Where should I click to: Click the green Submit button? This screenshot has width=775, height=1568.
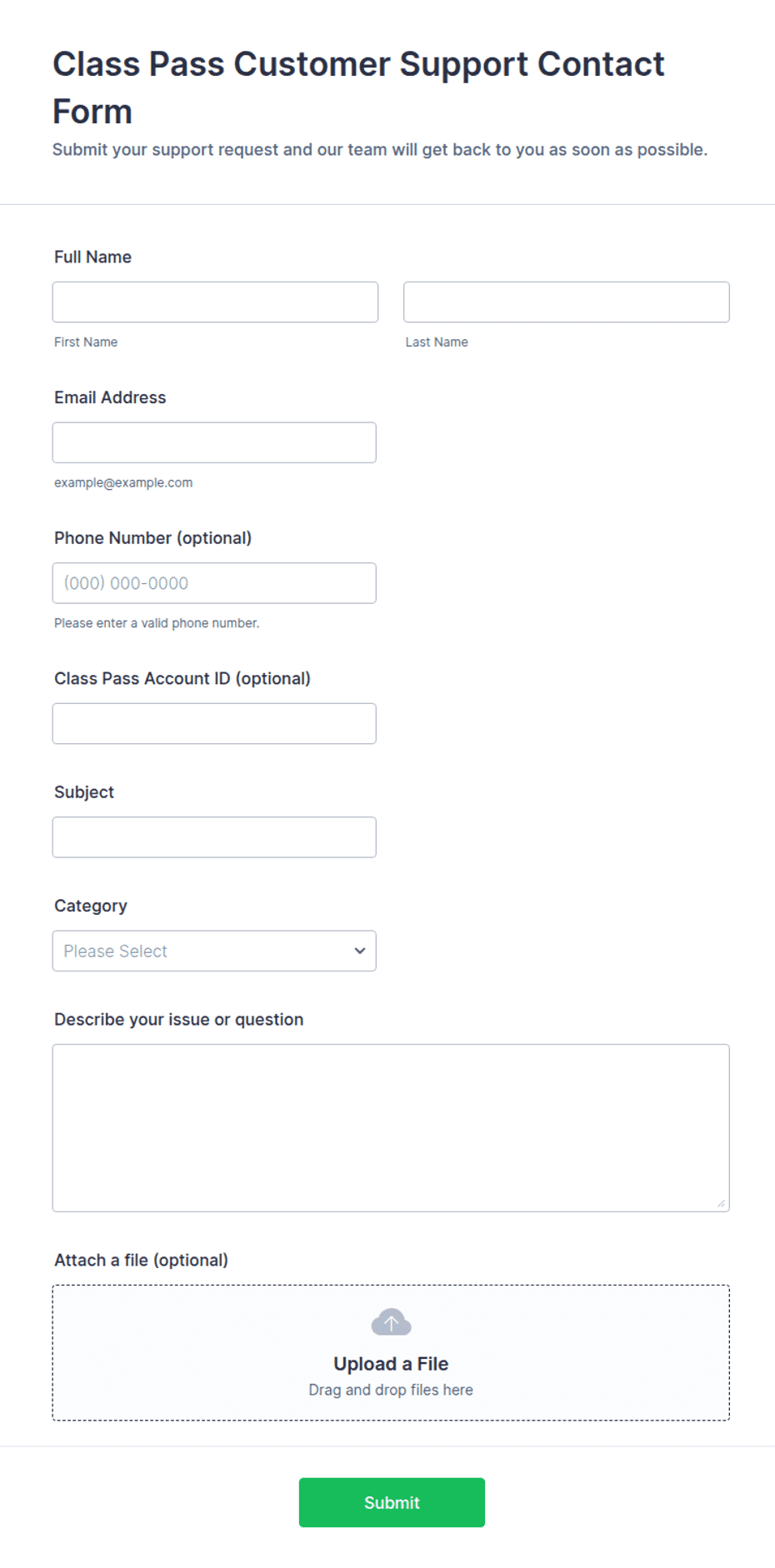(x=392, y=1502)
